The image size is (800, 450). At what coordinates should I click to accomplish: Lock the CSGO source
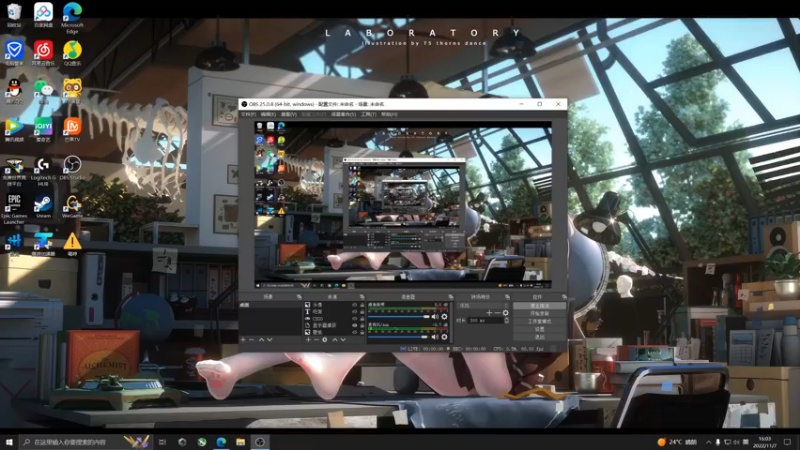point(362,318)
